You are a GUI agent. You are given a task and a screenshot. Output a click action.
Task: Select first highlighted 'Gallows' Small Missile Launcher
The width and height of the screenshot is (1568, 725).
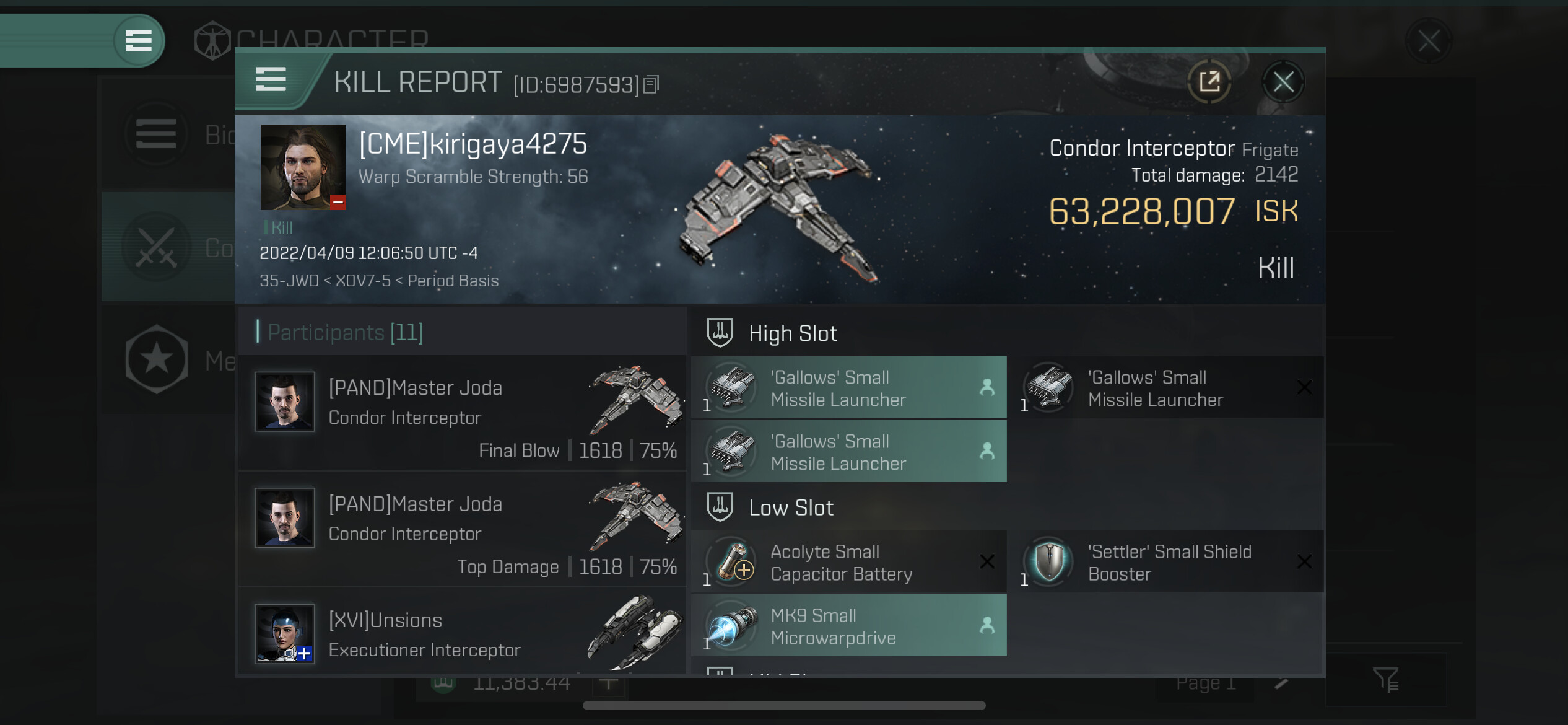point(848,388)
